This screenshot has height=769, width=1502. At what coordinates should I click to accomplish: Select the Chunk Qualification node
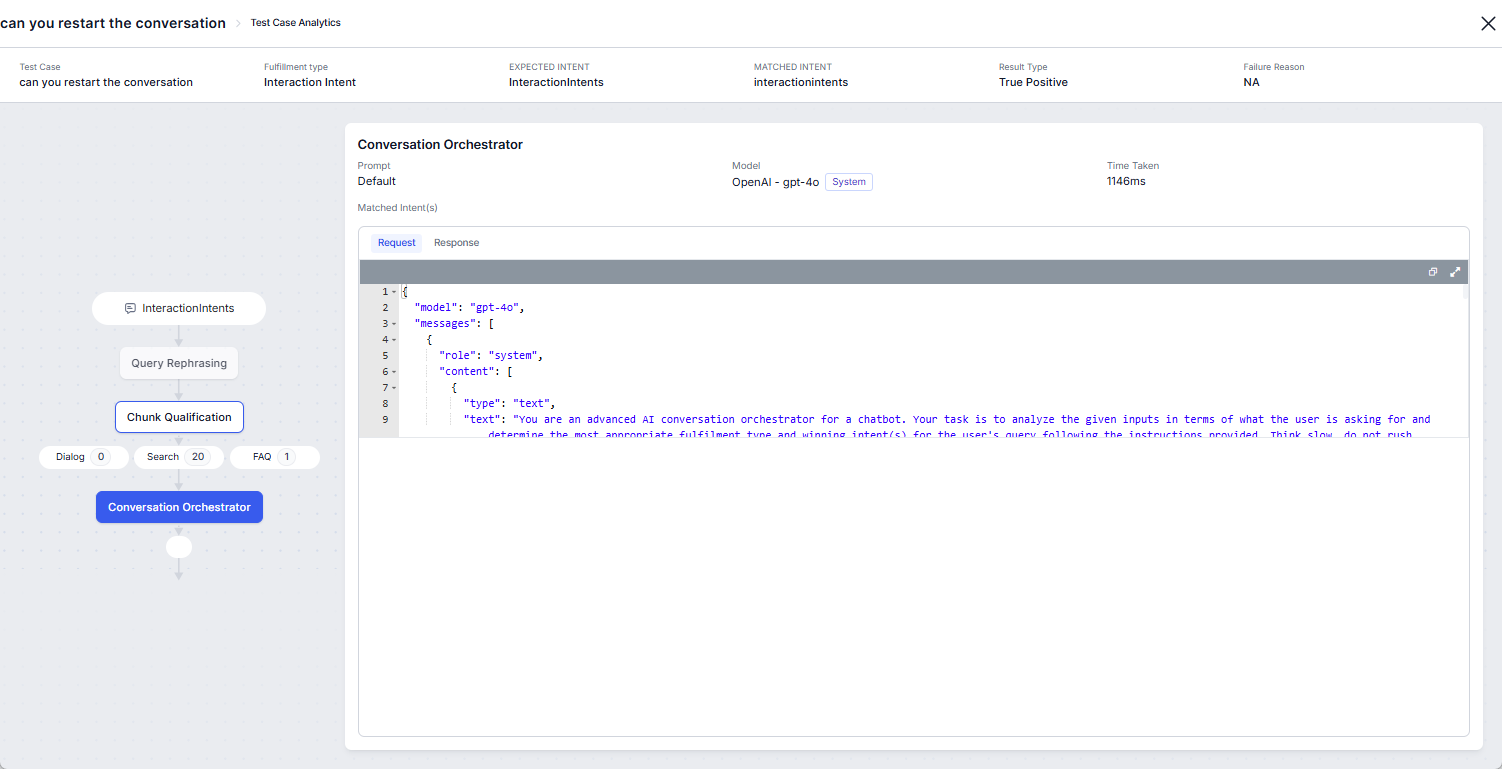179,417
